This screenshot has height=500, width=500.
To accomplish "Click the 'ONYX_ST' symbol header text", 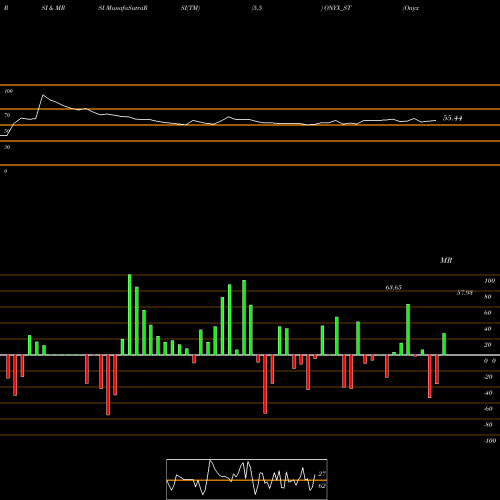I will [337, 8].
